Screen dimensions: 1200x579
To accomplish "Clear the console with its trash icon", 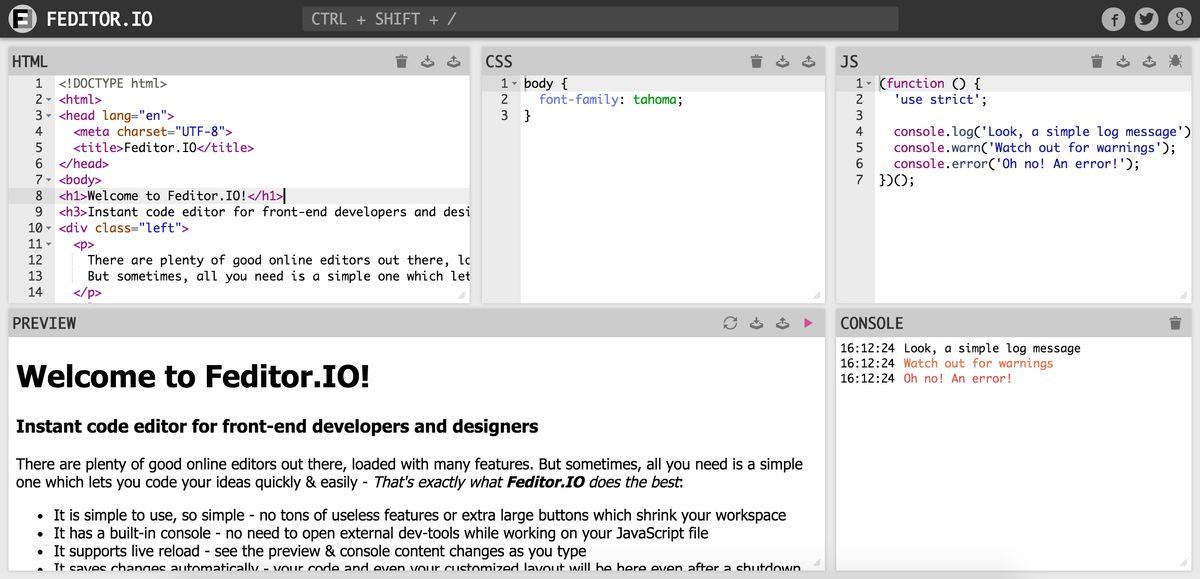I will pos(1175,323).
